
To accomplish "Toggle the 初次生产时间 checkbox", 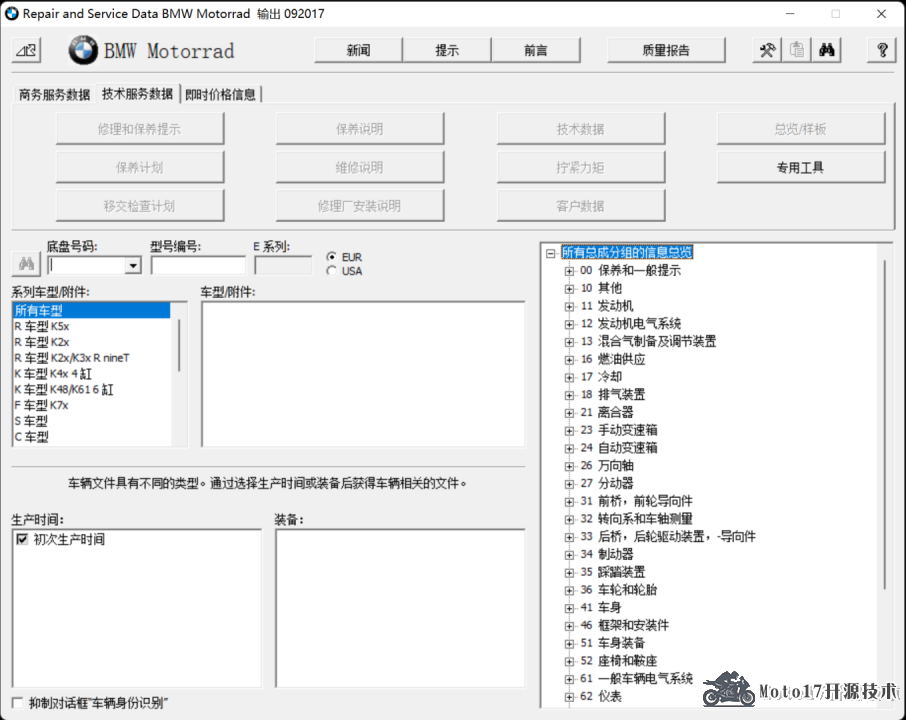I will 22,539.
